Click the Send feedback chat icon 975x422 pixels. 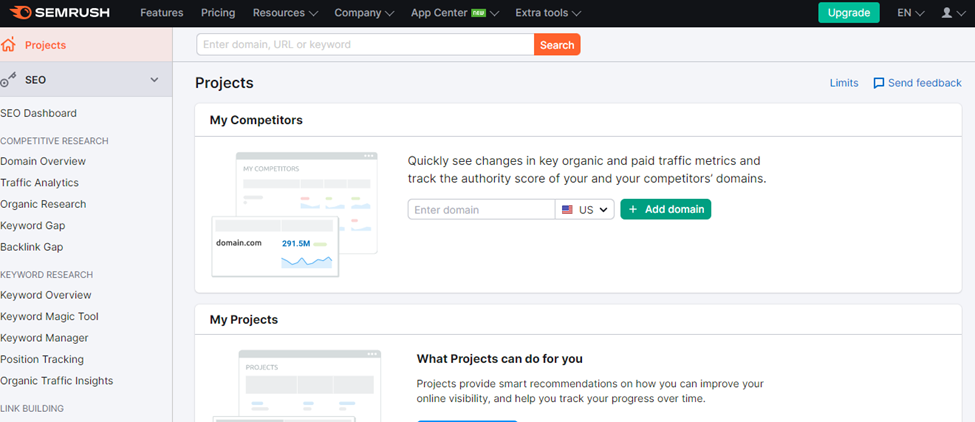pyautogui.click(x=879, y=83)
